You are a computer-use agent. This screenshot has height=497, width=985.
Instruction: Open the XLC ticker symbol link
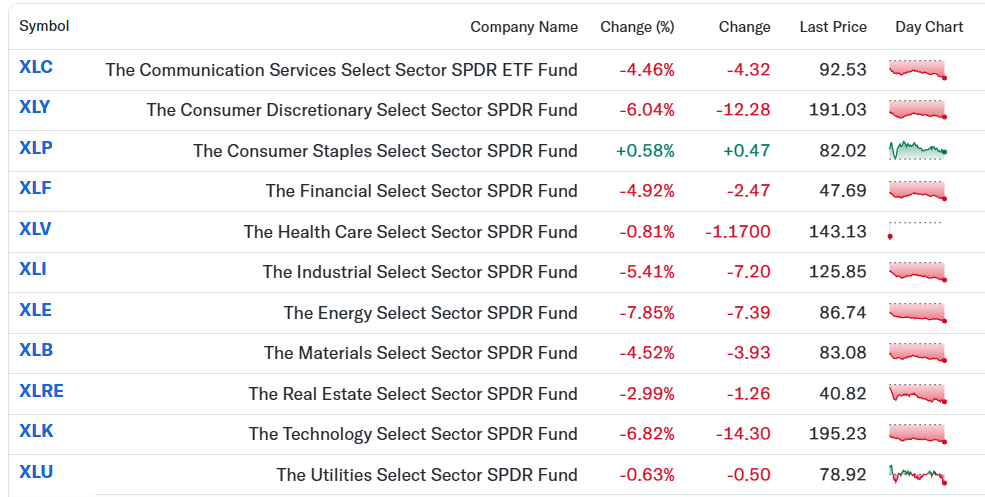[x=36, y=67]
